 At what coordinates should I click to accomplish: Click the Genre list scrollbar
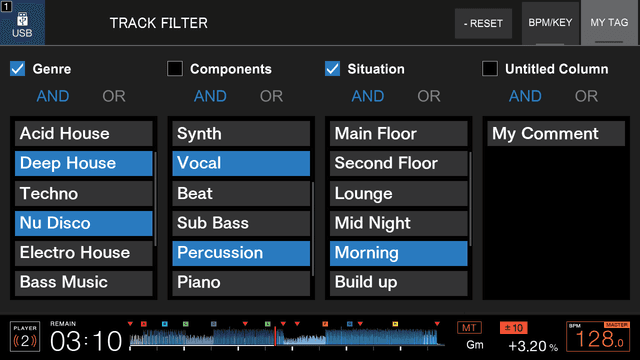click(155, 199)
